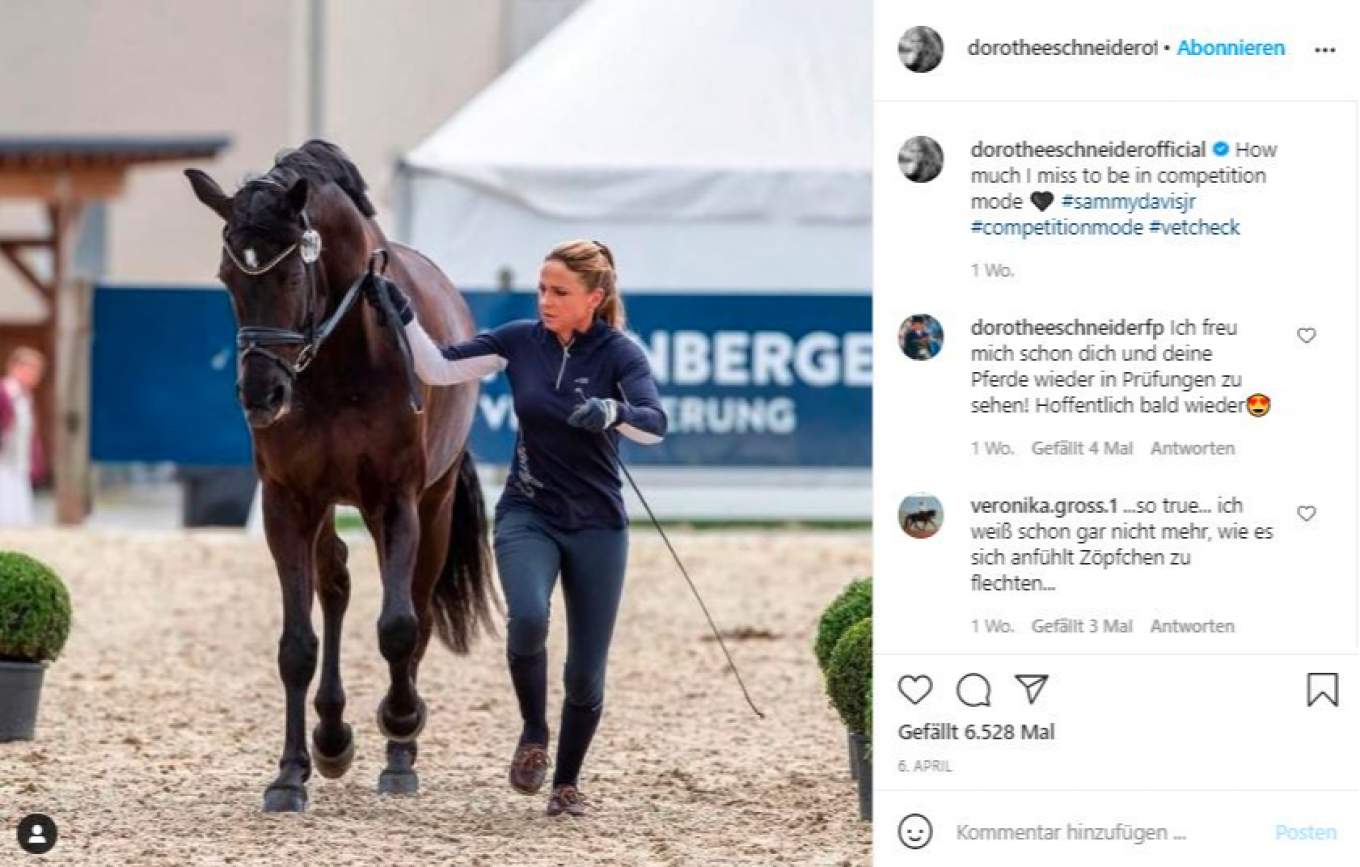The height and width of the screenshot is (867, 1360).
Task: Click the Kommentar hinzufügen input field
Action: (1100, 832)
